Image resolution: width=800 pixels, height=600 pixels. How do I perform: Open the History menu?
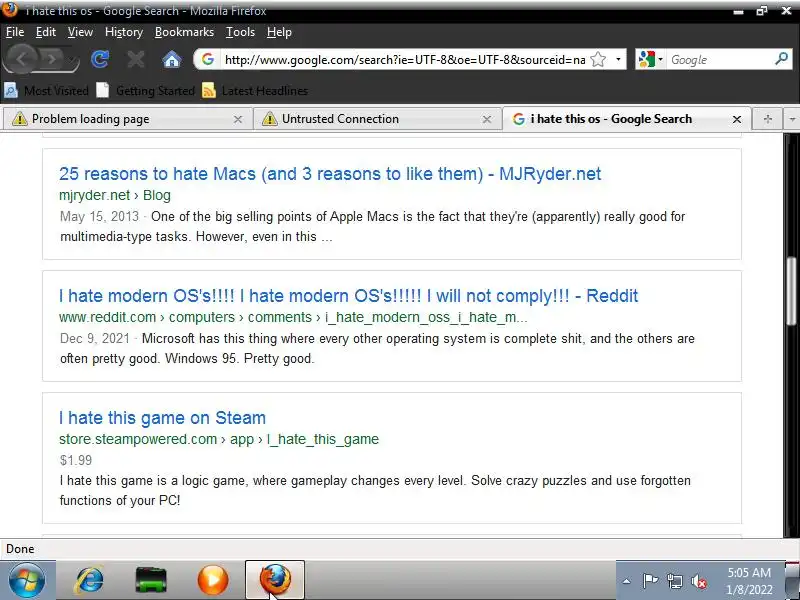point(123,32)
